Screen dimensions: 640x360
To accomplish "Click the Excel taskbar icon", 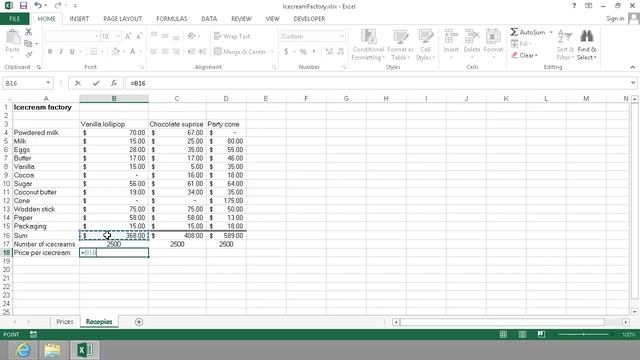I will pos(84,350).
